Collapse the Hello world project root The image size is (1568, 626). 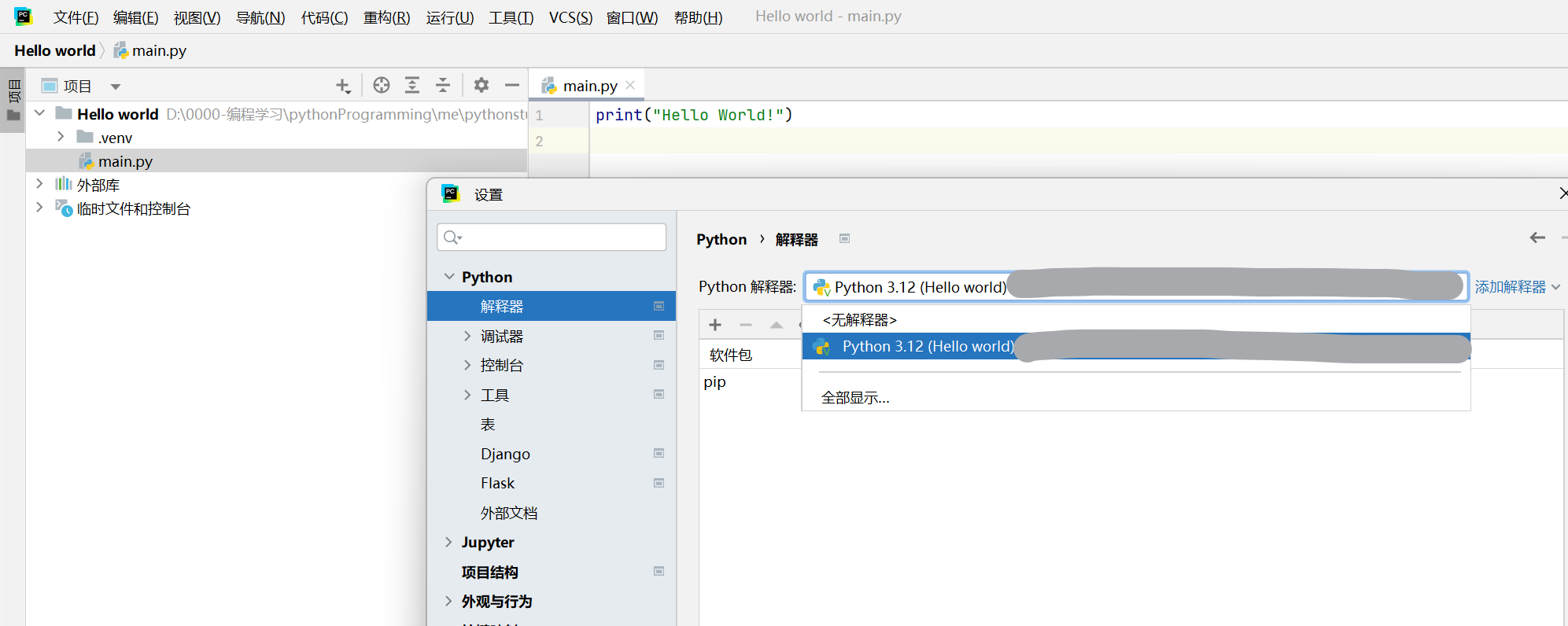[39, 113]
